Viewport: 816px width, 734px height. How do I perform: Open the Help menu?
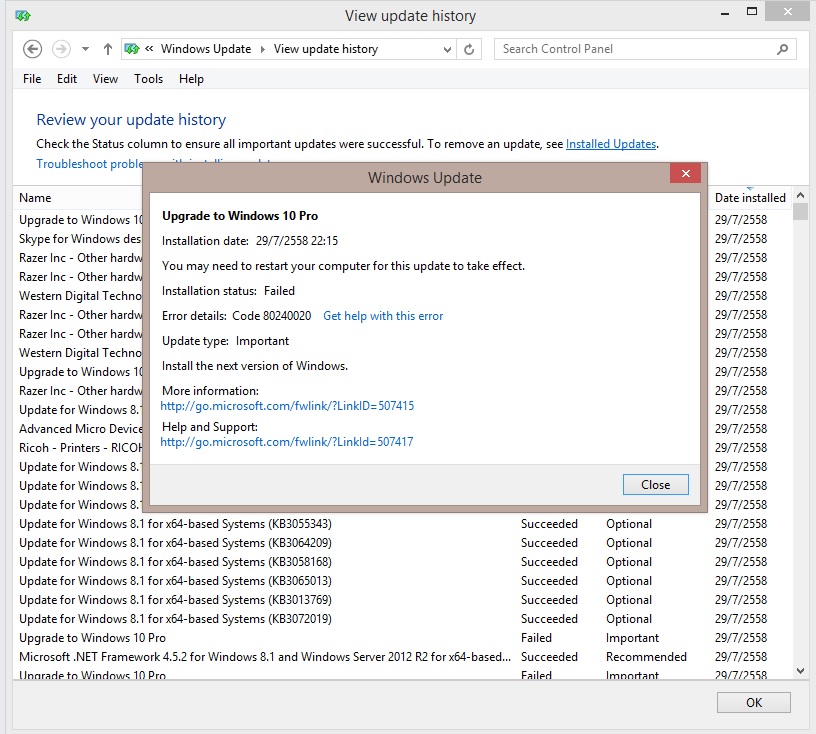pyautogui.click(x=191, y=79)
